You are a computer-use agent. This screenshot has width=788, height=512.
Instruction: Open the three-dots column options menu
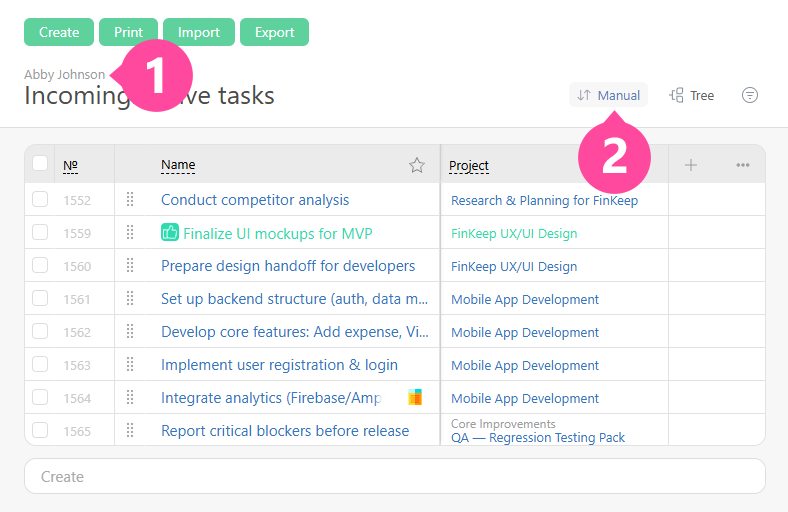point(743,165)
